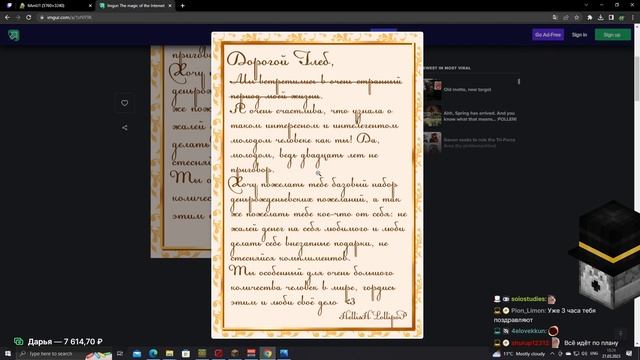Close the first image browser tab
The width and height of the screenshot is (640, 360).
[90, 6]
